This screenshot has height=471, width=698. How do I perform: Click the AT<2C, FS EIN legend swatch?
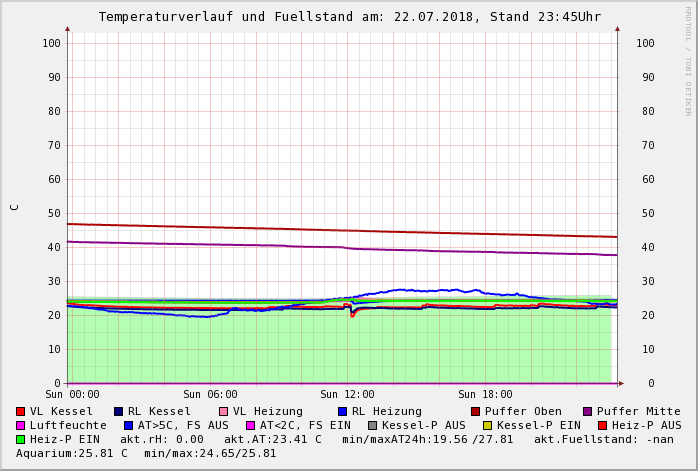pos(250,425)
